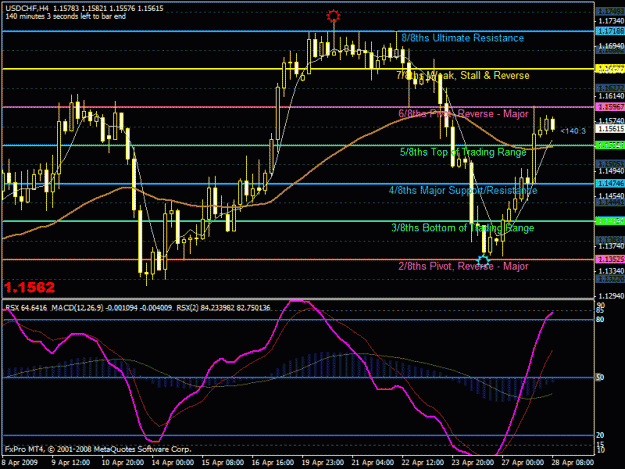Click the 1.14940 price scale value
The width and height of the screenshot is (625, 469).
611,171
